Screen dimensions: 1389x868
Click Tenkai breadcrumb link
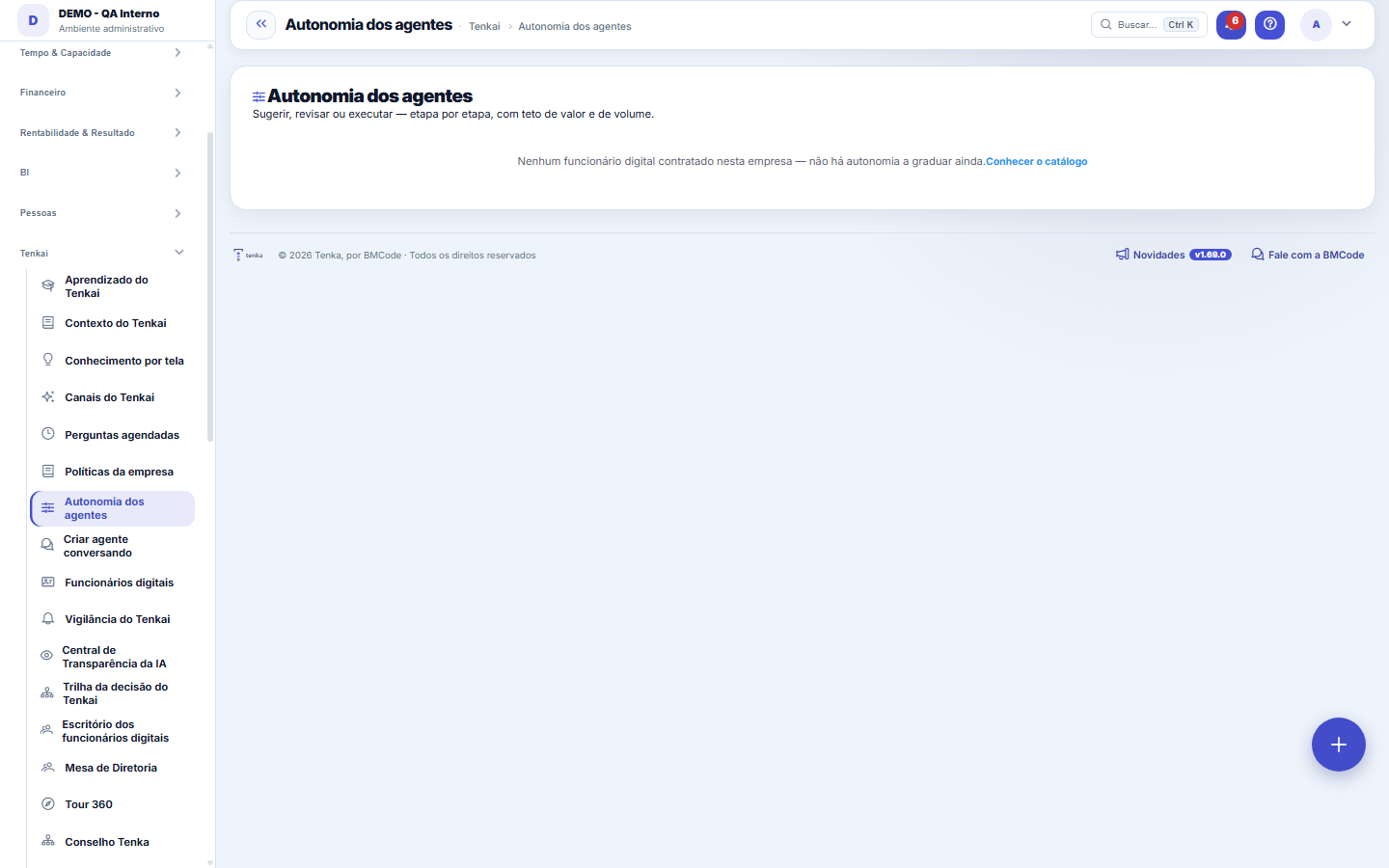(484, 26)
